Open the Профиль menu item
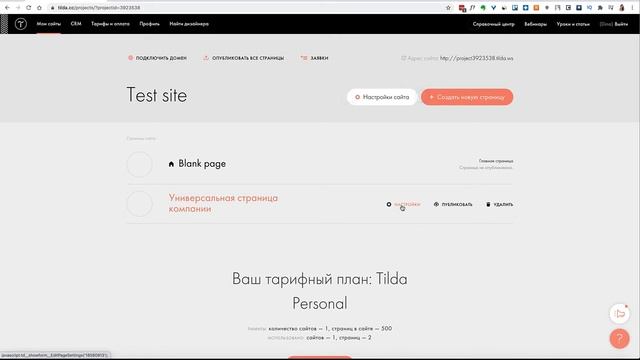This screenshot has width=640, height=360. tap(149, 24)
